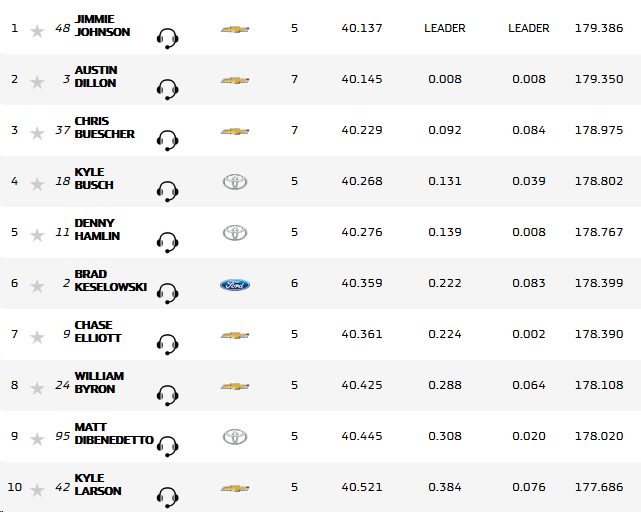Click William Byron's headset icon
The width and height of the screenshot is (641, 512).
pyautogui.click(x=168, y=395)
